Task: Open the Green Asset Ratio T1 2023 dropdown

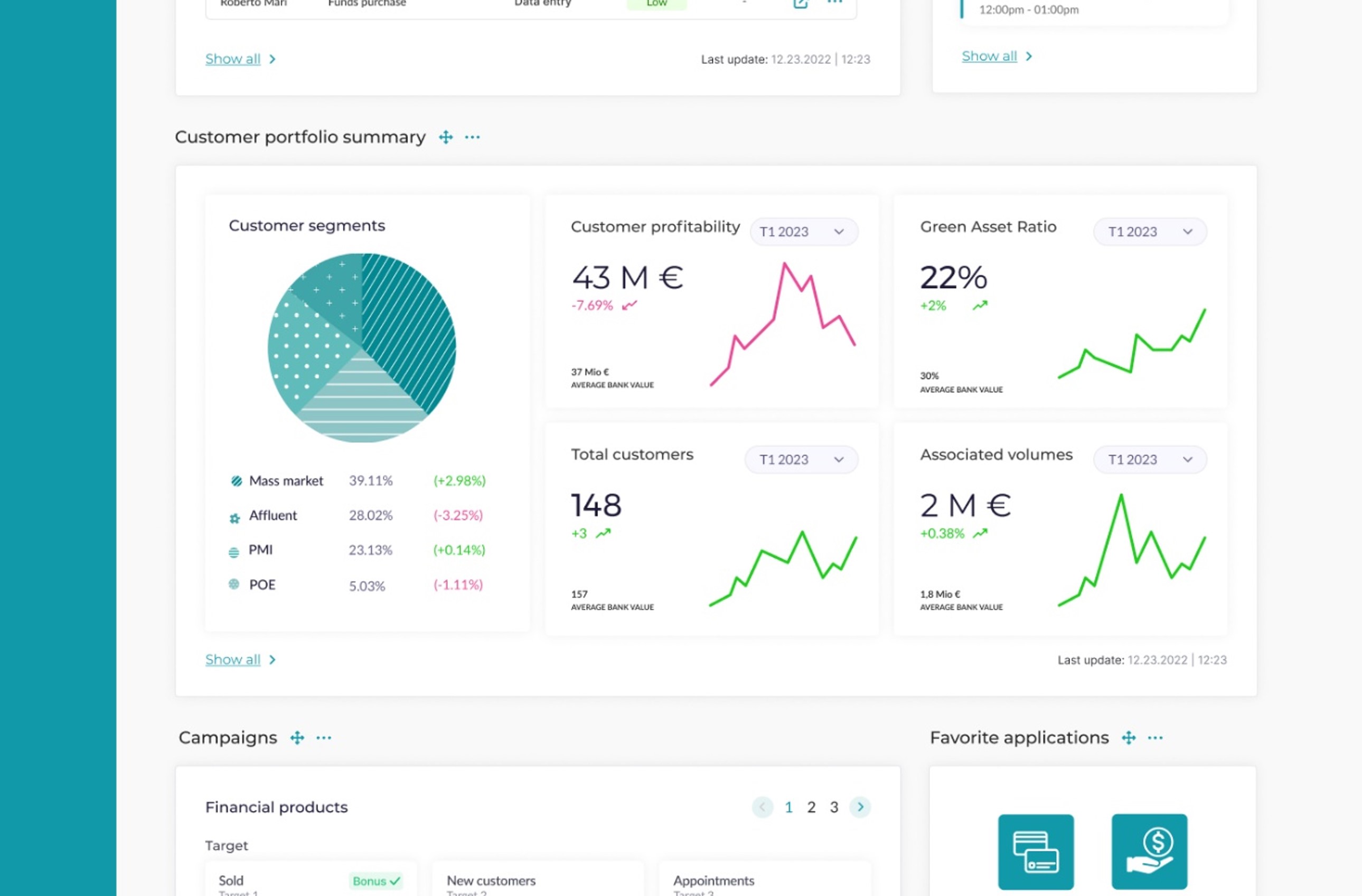Action: 1150,232
